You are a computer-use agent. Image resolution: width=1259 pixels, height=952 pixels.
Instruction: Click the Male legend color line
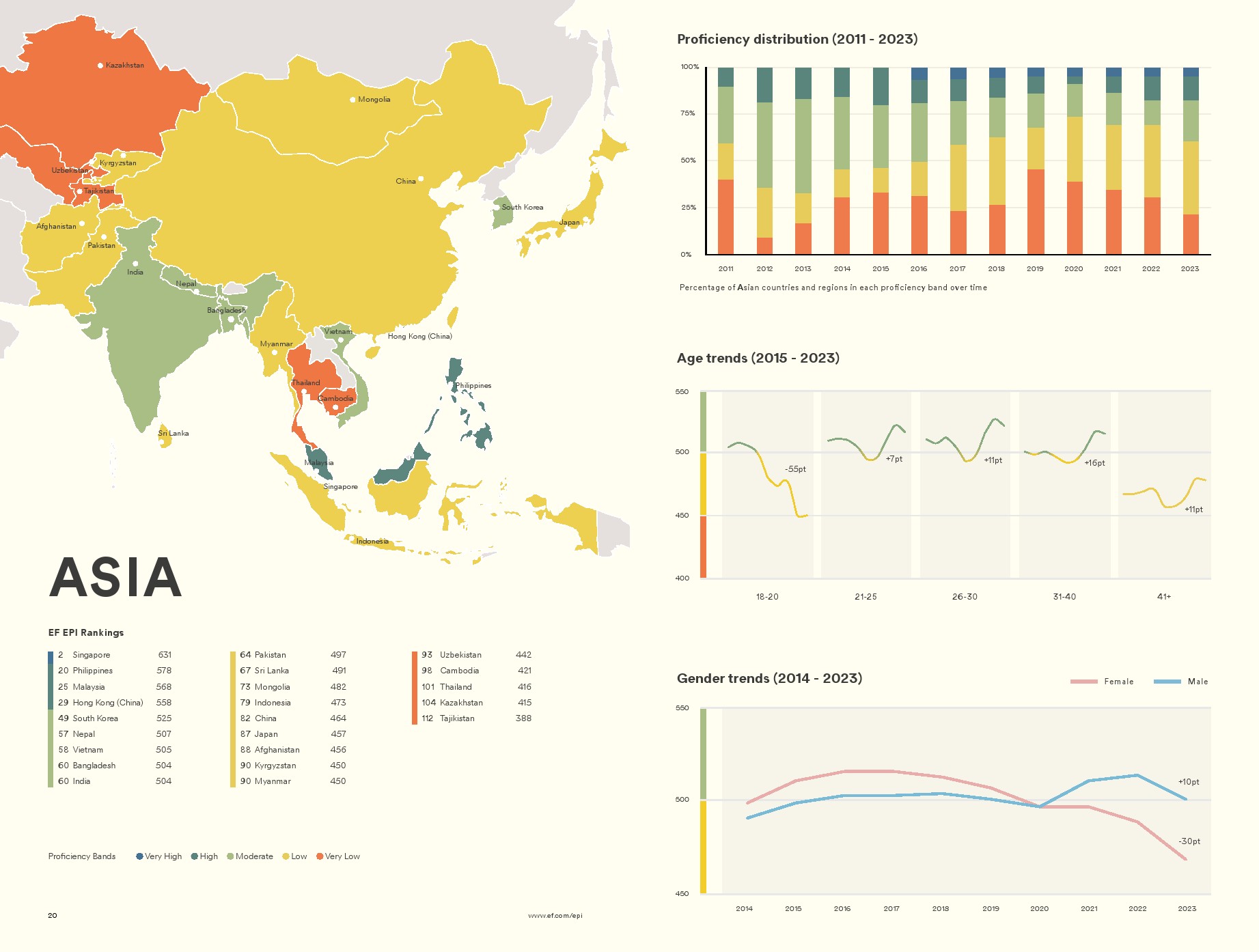click(x=1167, y=682)
